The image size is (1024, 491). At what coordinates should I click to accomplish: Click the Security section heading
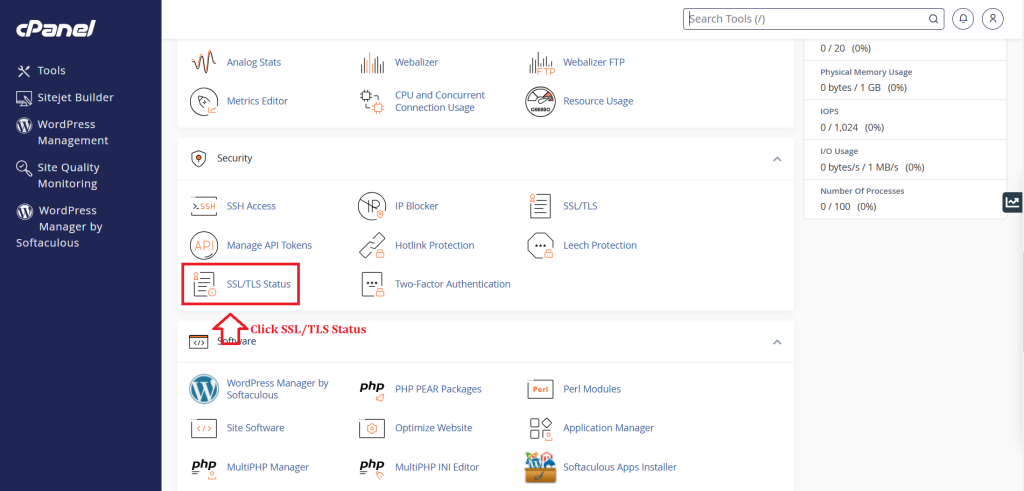pos(234,159)
